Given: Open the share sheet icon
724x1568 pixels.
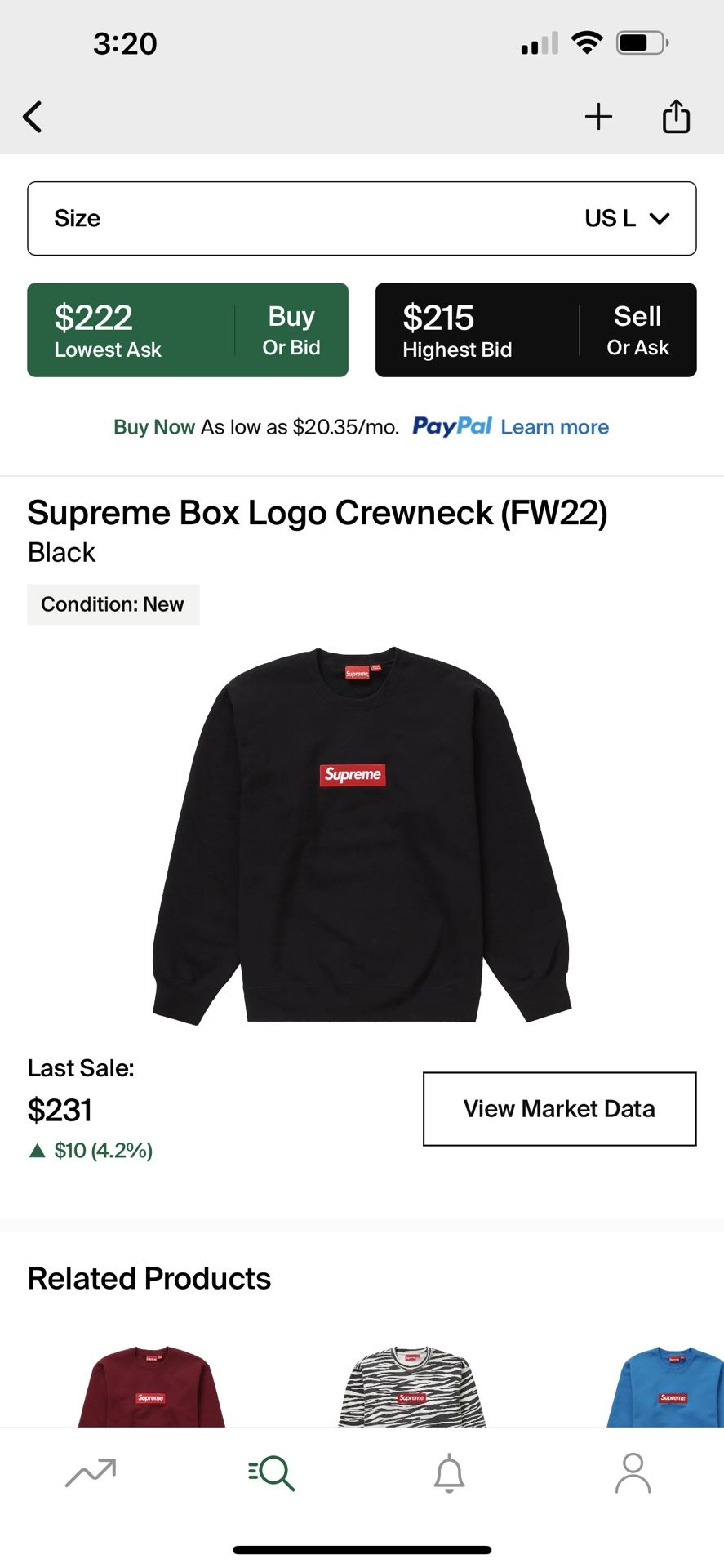Looking at the screenshot, I should click(676, 116).
